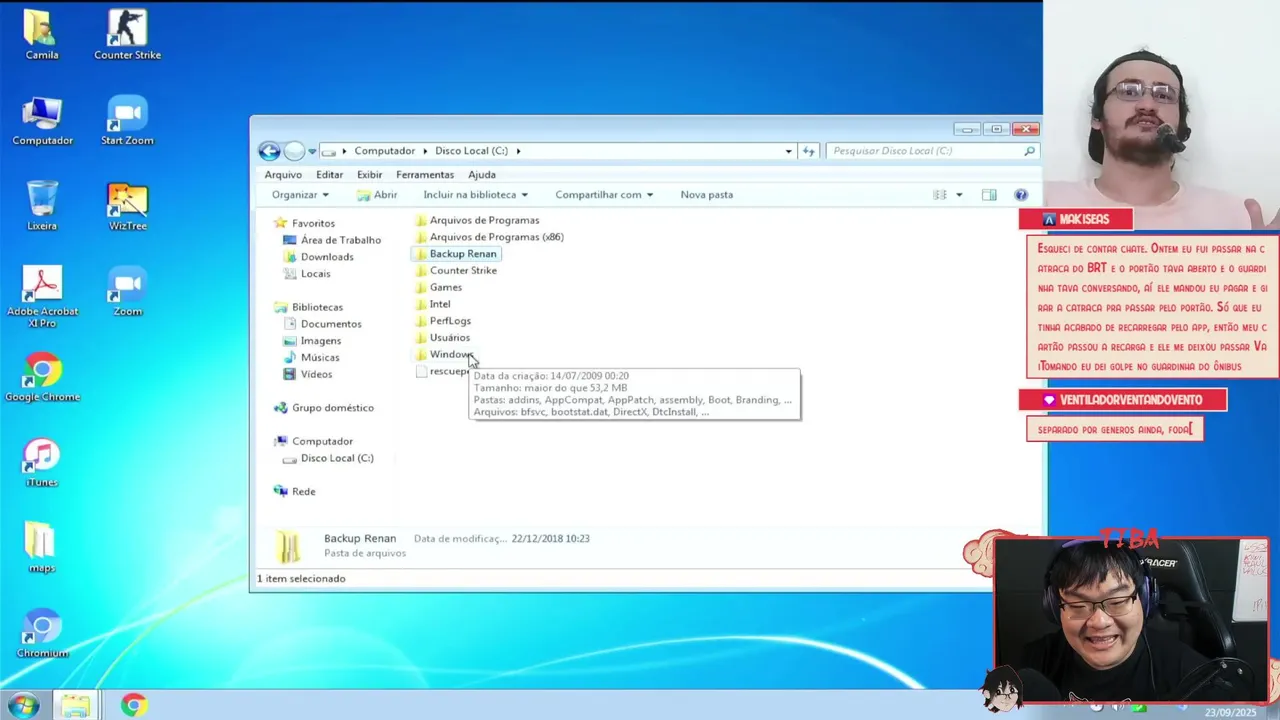The width and height of the screenshot is (1280, 720).
Task: Open the Organizar dropdown
Action: click(300, 195)
